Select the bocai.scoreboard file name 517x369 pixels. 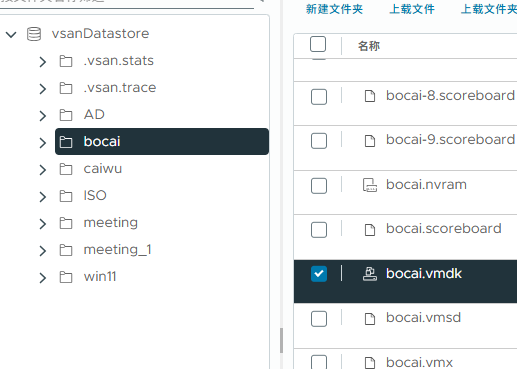tap(444, 229)
